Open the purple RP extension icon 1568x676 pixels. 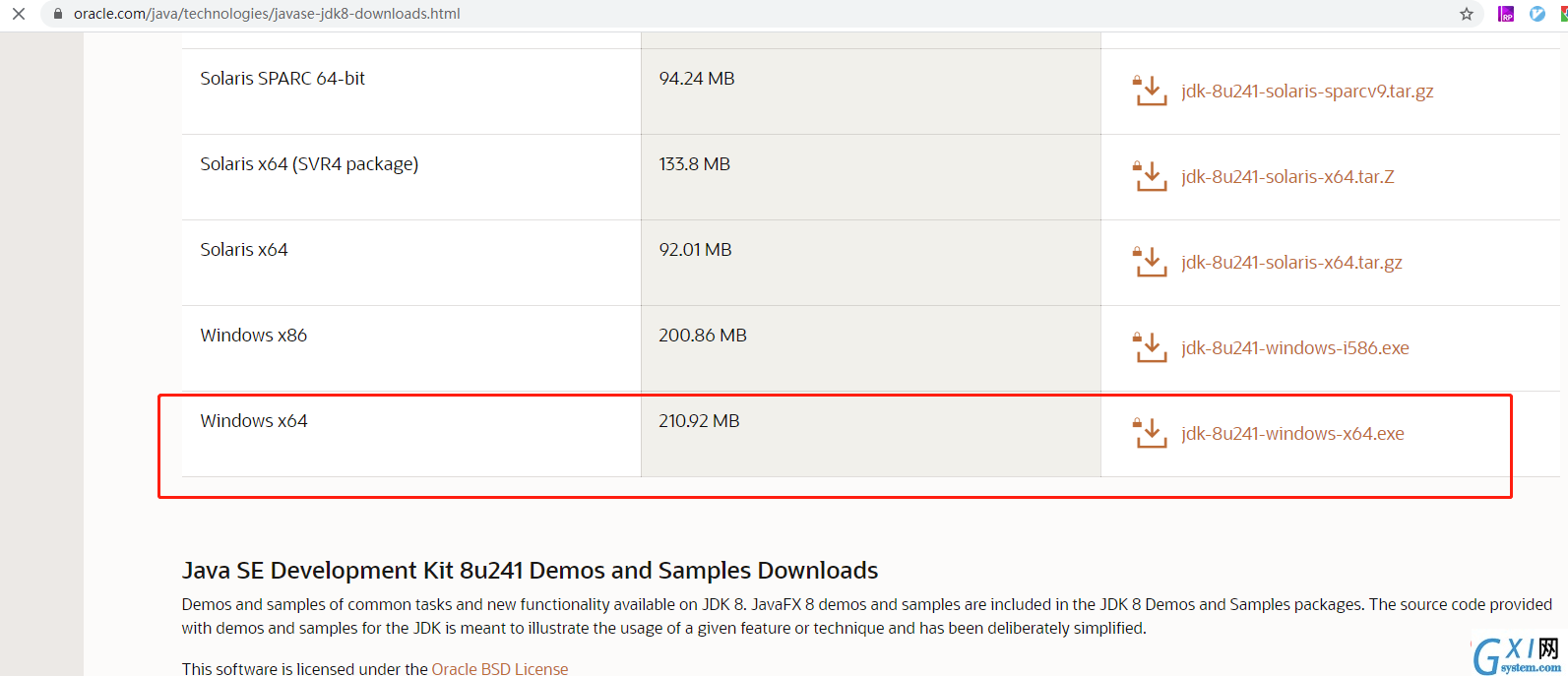[1506, 14]
